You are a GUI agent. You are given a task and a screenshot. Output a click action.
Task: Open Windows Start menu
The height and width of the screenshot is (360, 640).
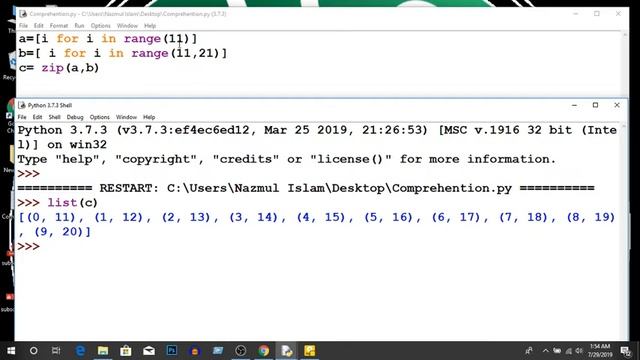click(x=11, y=351)
